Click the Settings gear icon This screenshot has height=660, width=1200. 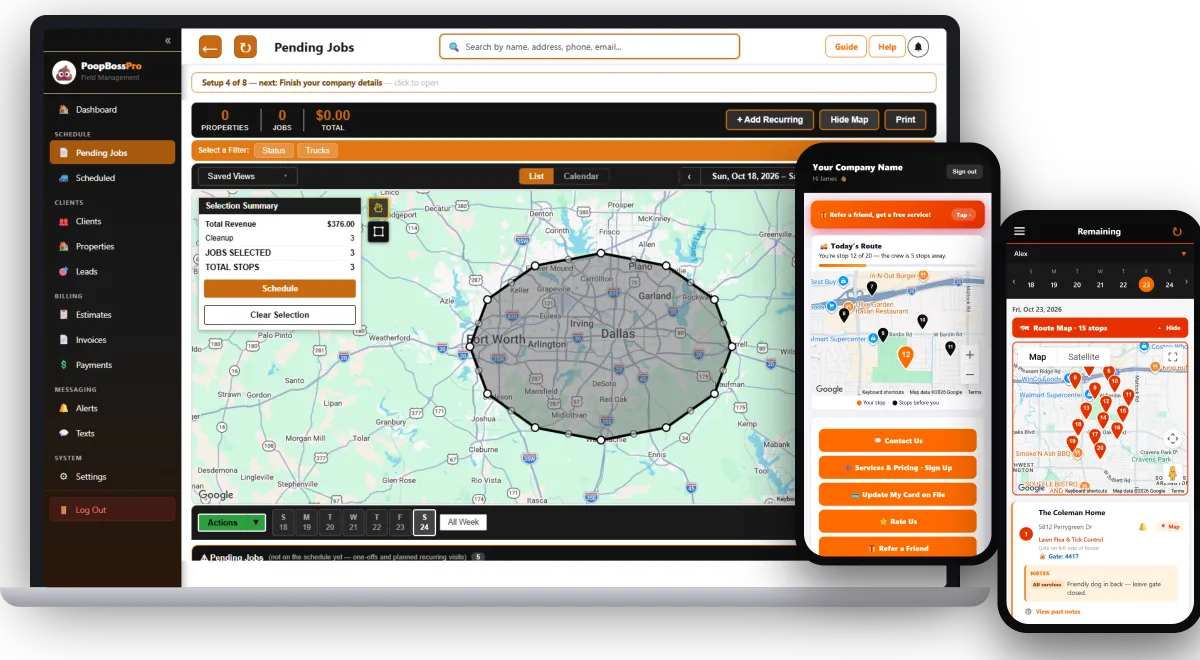point(64,477)
